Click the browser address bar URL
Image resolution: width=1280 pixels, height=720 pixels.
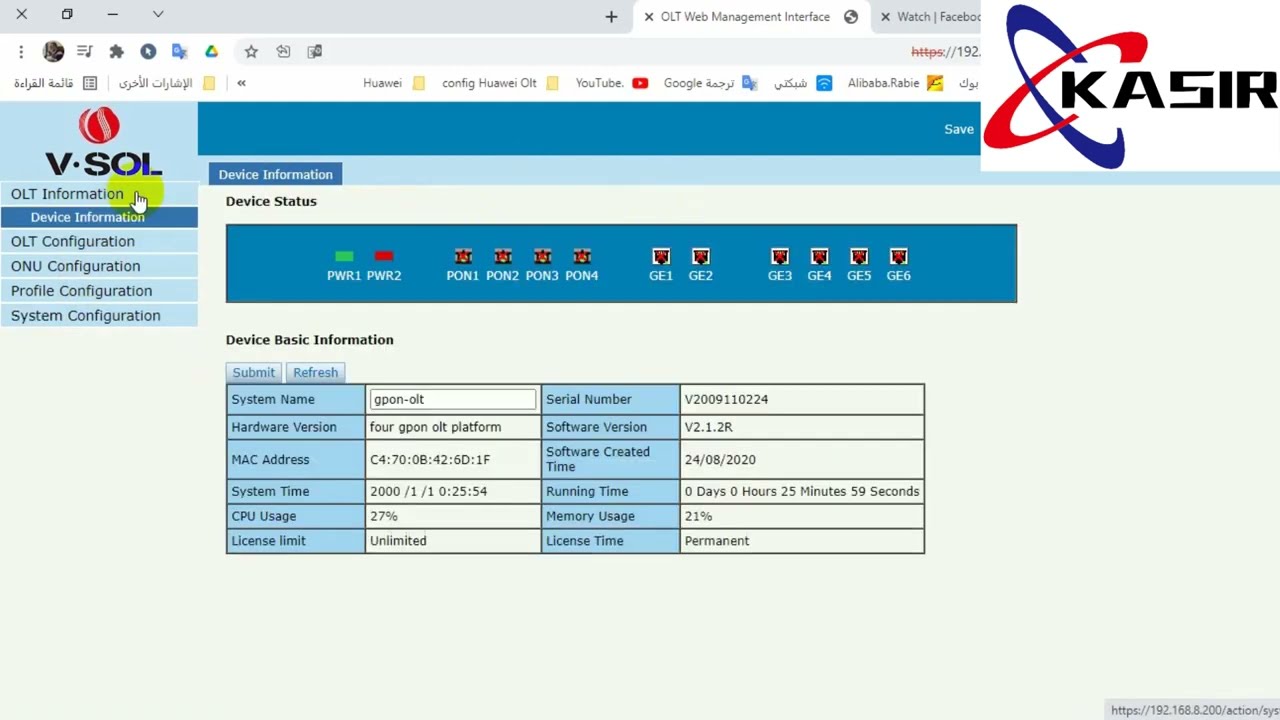point(945,51)
